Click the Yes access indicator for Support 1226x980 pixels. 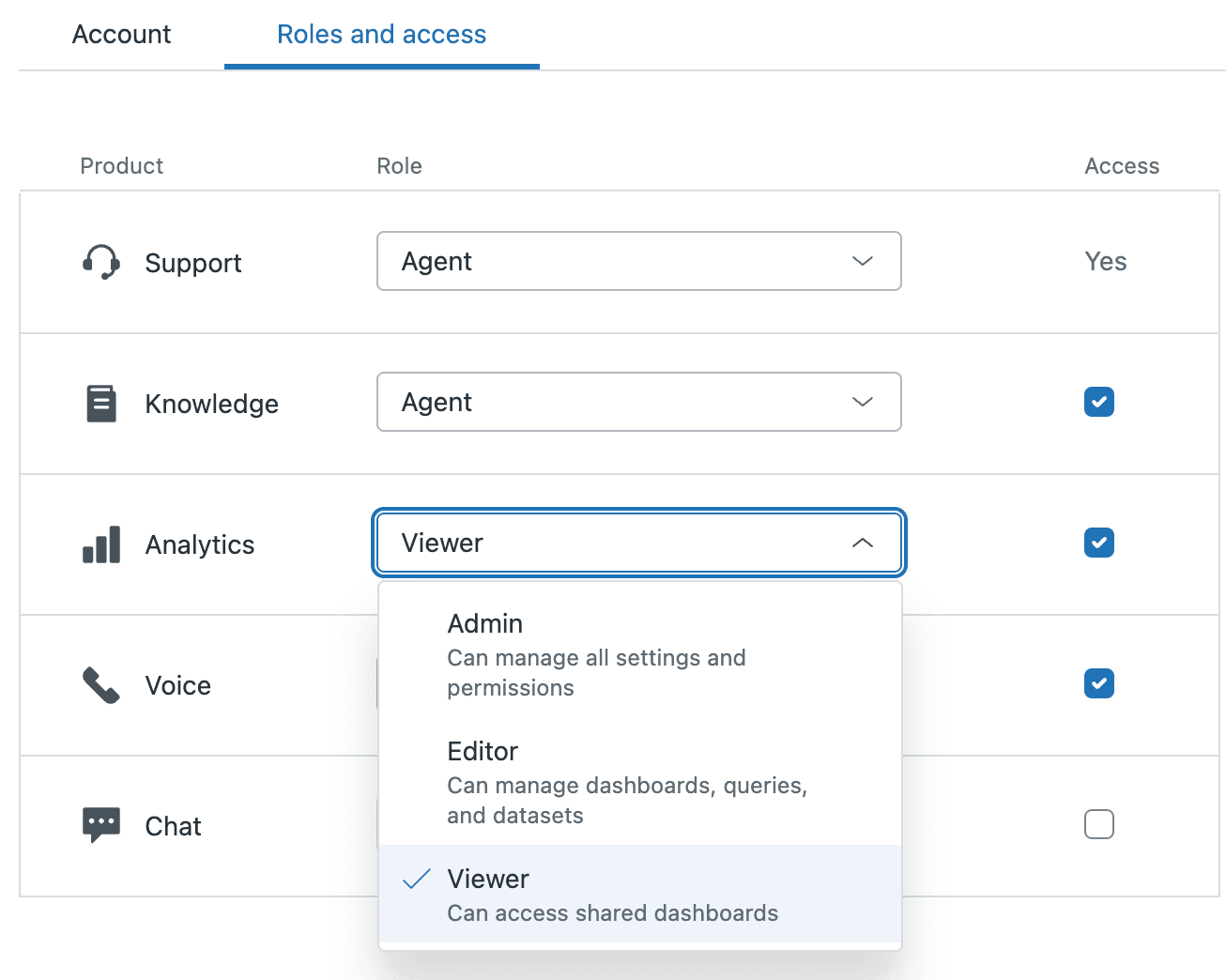coord(1105,261)
